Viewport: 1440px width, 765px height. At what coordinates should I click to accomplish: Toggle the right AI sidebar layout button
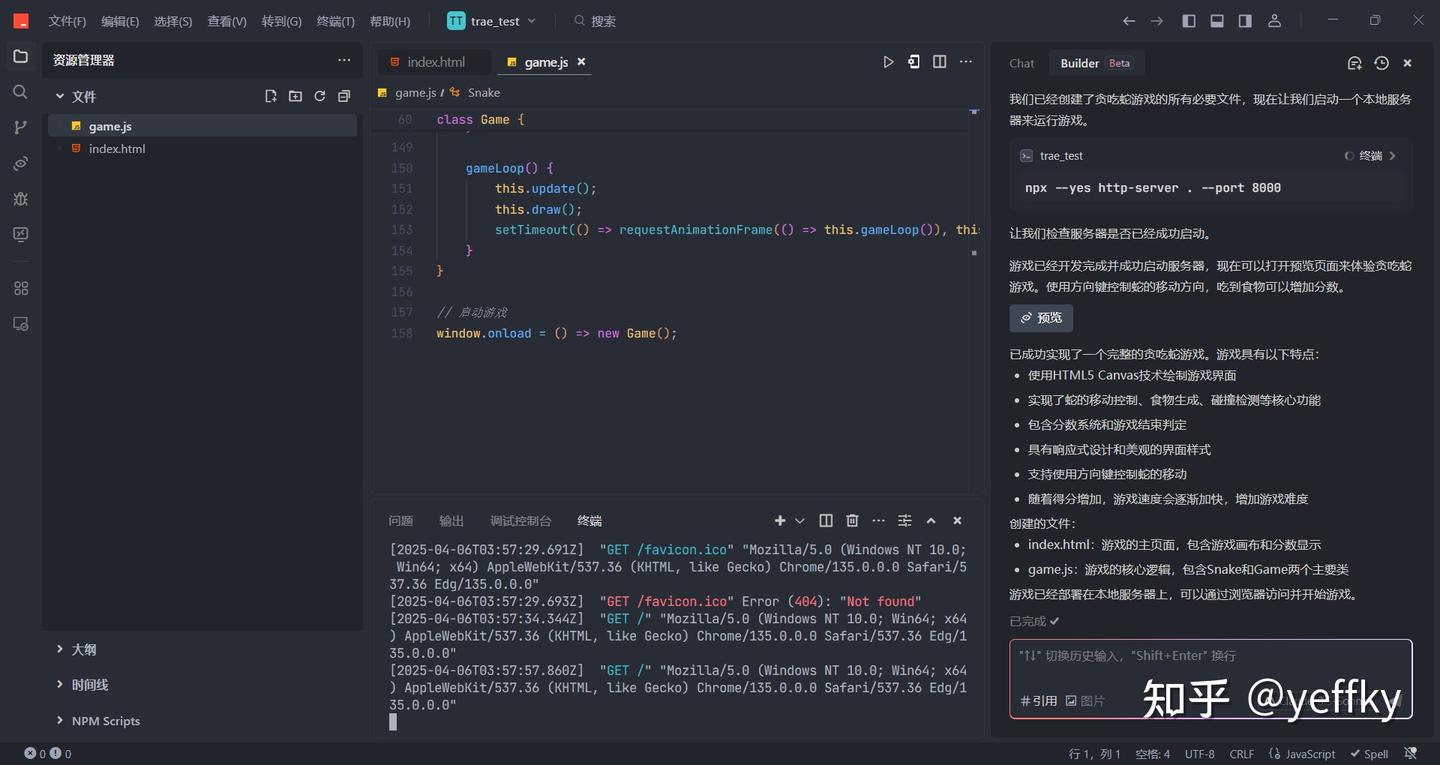pos(1245,21)
